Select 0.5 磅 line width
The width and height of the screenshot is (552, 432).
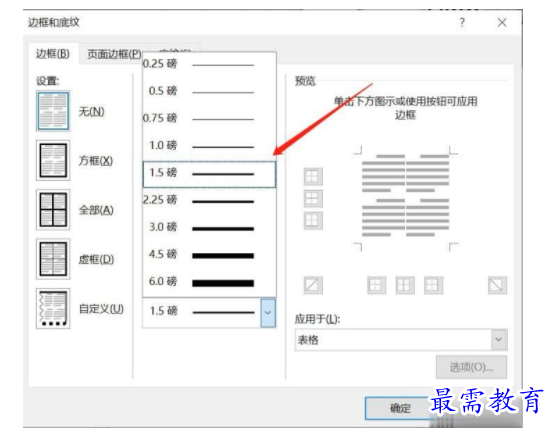tap(209, 92)
